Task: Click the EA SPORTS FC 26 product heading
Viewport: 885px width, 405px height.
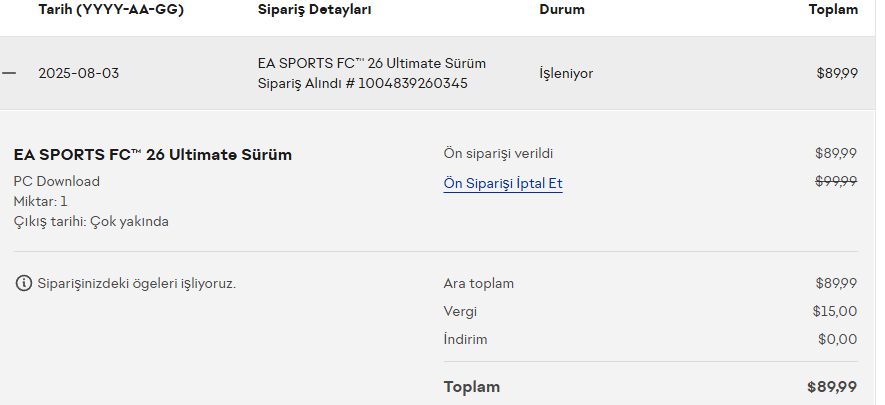Action: point(152,155)
